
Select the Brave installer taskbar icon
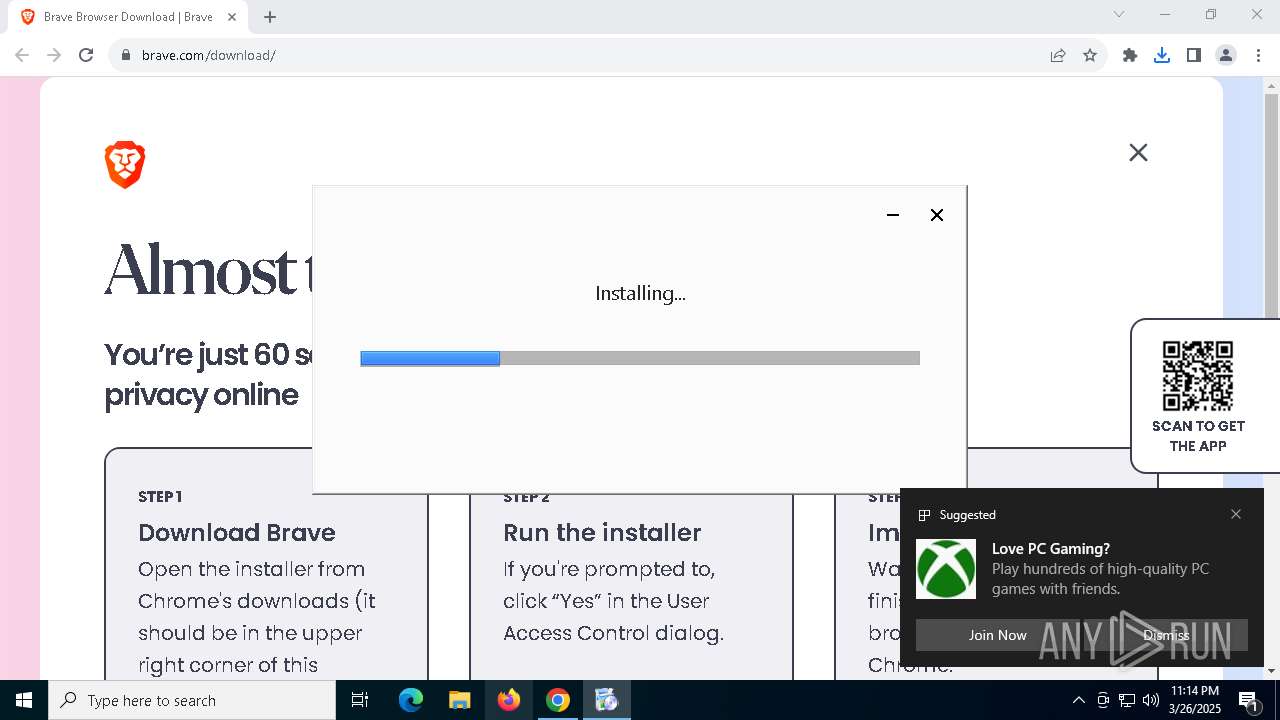[x=607, y=700]
